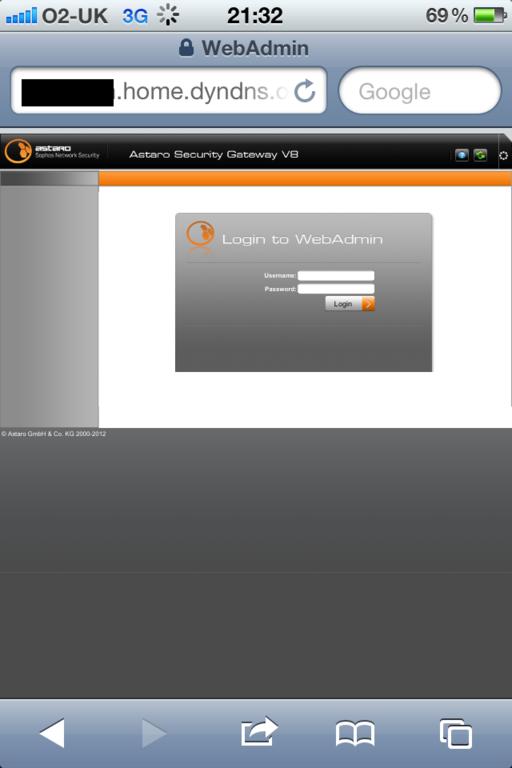This screenshot has height=768, width=512.
Task: Click the Astaro logo in the header
Action: pyautogui.click(x=52, y=151)
